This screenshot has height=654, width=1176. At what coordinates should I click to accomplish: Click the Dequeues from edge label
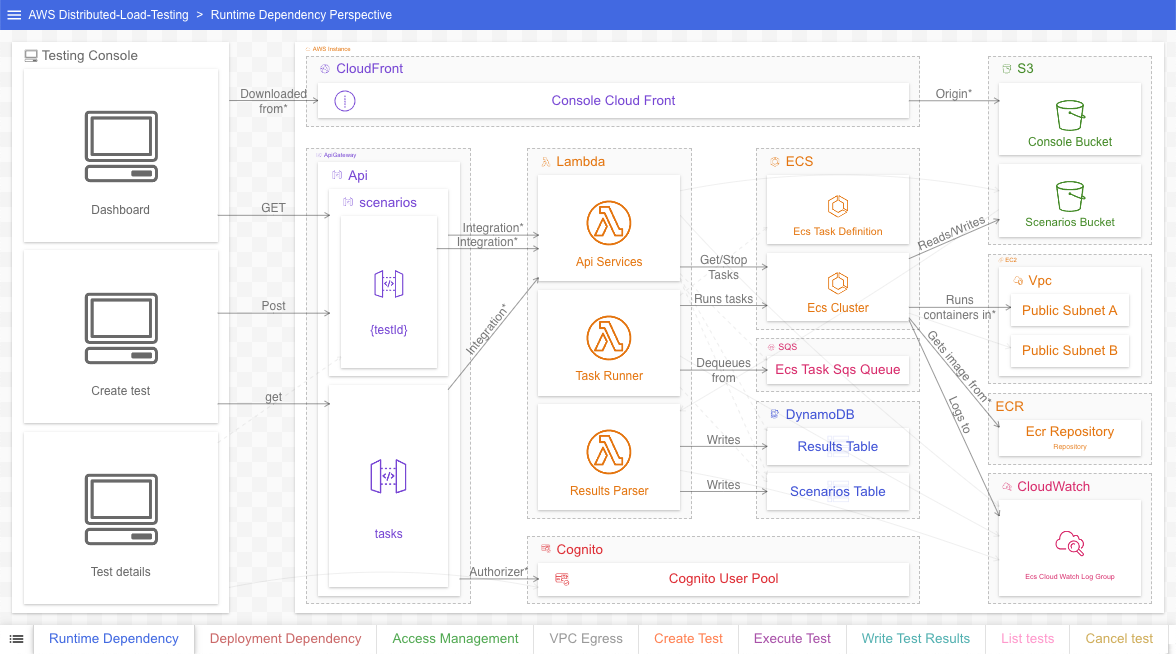pos(724,370)
